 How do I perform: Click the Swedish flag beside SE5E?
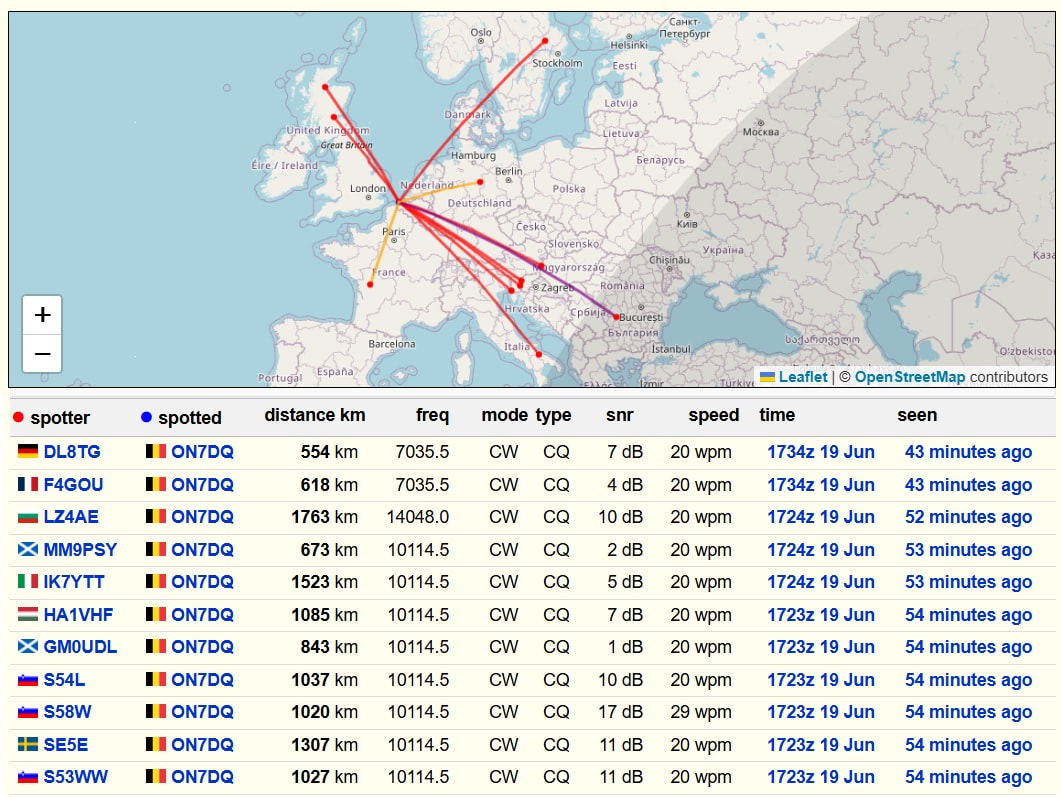tap(28, 744)
